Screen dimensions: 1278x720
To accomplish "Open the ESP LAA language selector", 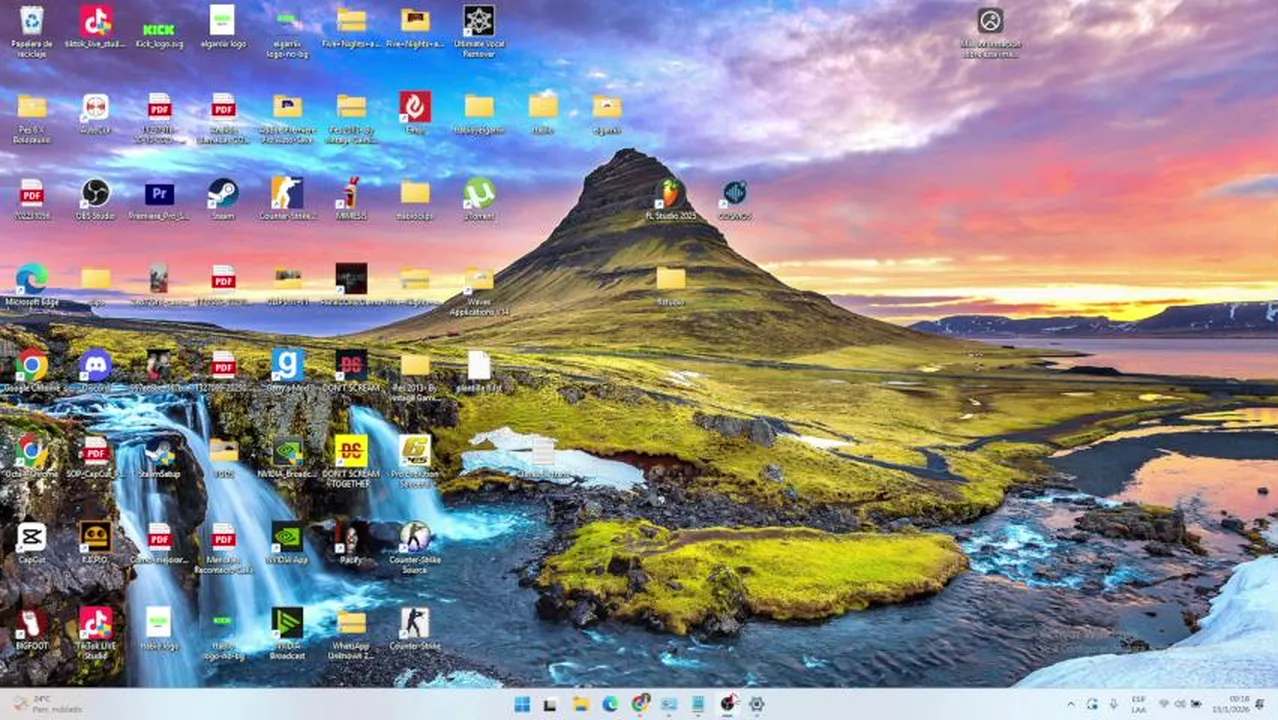I will 1138,704.
